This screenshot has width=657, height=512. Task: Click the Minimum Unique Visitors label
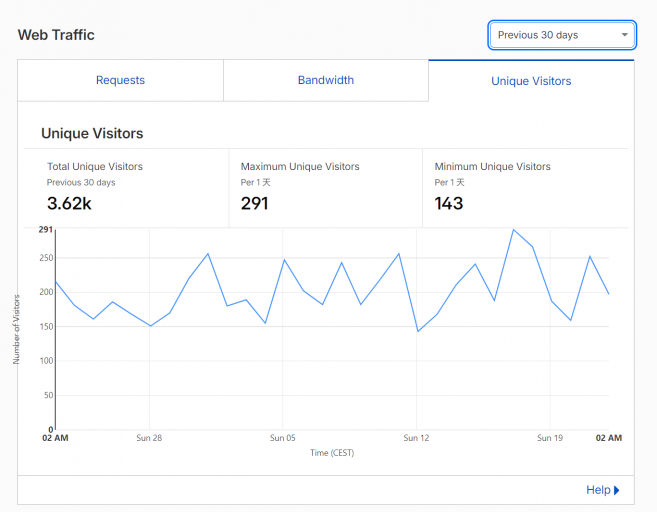(x=492, y=166)
